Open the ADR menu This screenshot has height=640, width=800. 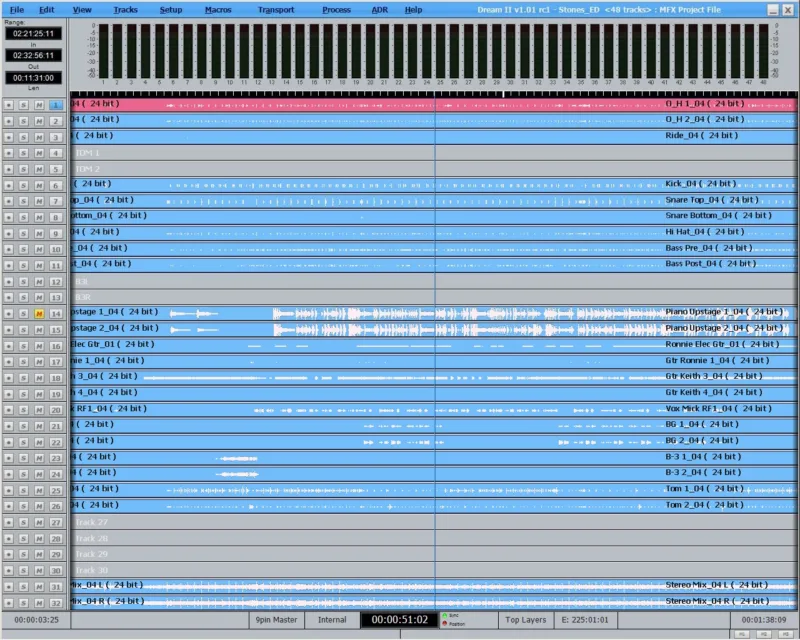click(x=380, y=10)
